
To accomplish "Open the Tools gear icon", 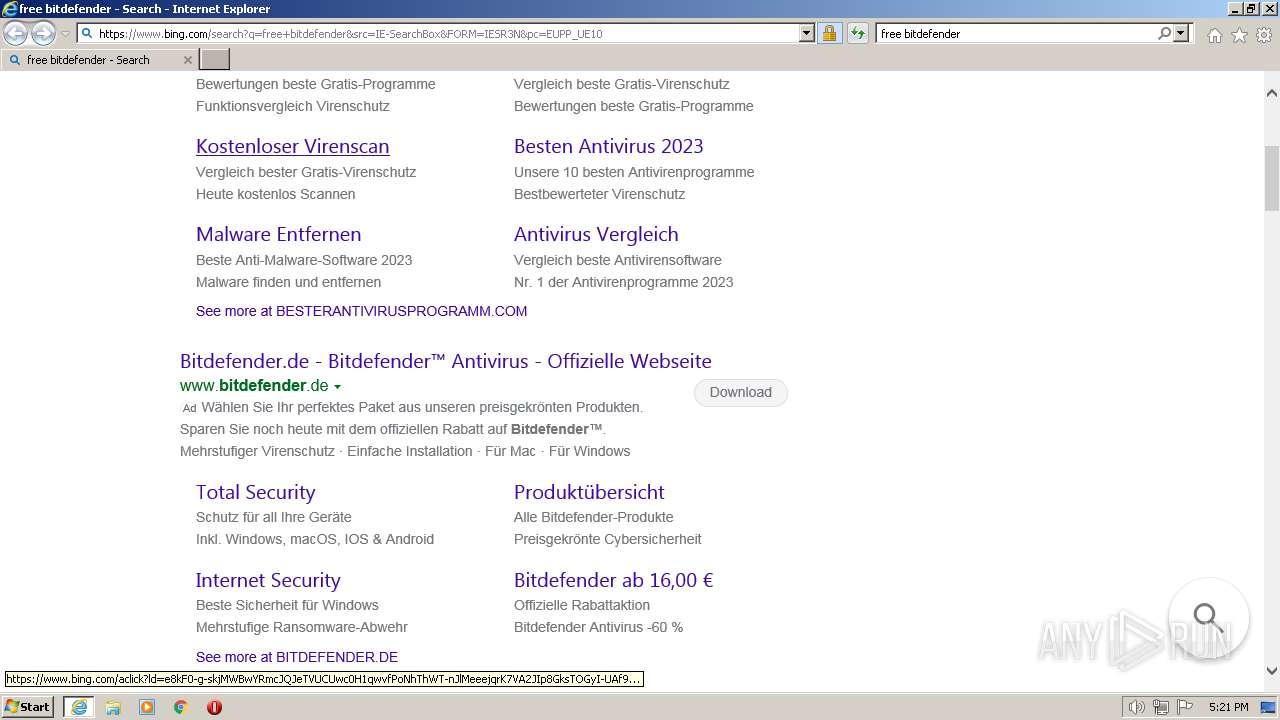I will [1264, 35].
